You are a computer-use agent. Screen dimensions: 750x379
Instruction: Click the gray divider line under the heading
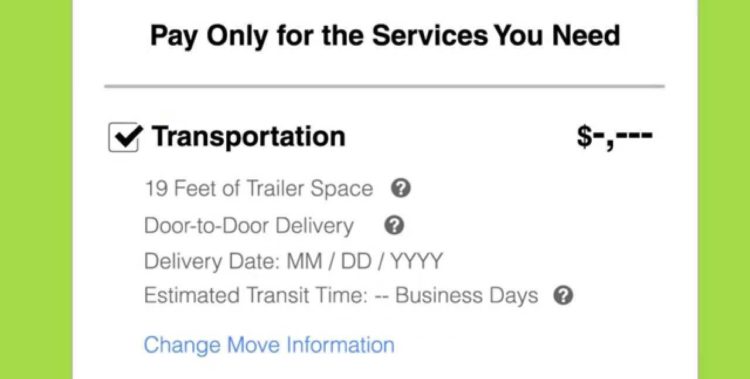pyautogui.click(x=385, y=87)
